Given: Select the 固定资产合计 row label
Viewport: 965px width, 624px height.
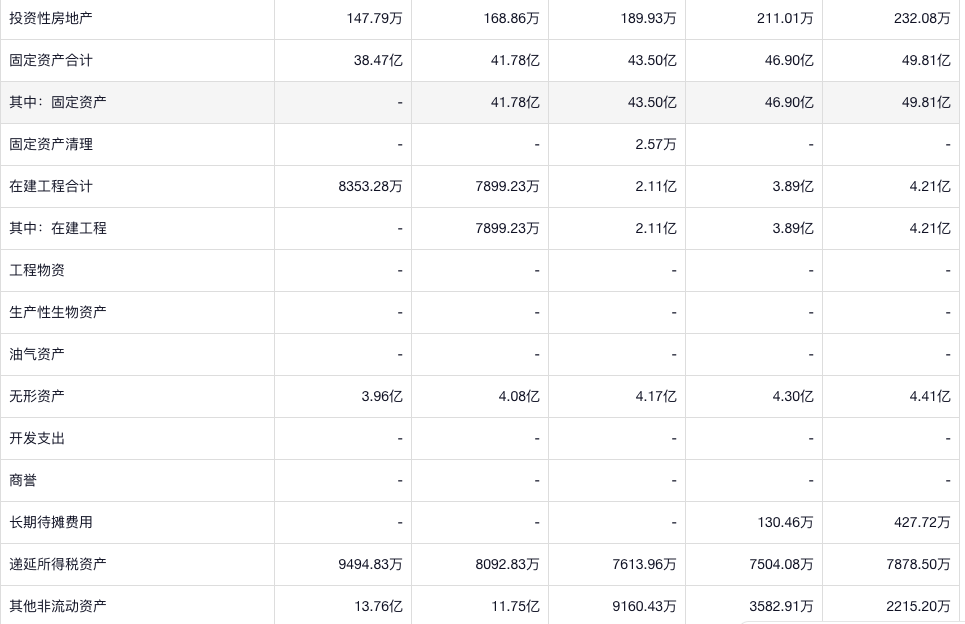Looking at the screenshot, I should pos(51,60).
